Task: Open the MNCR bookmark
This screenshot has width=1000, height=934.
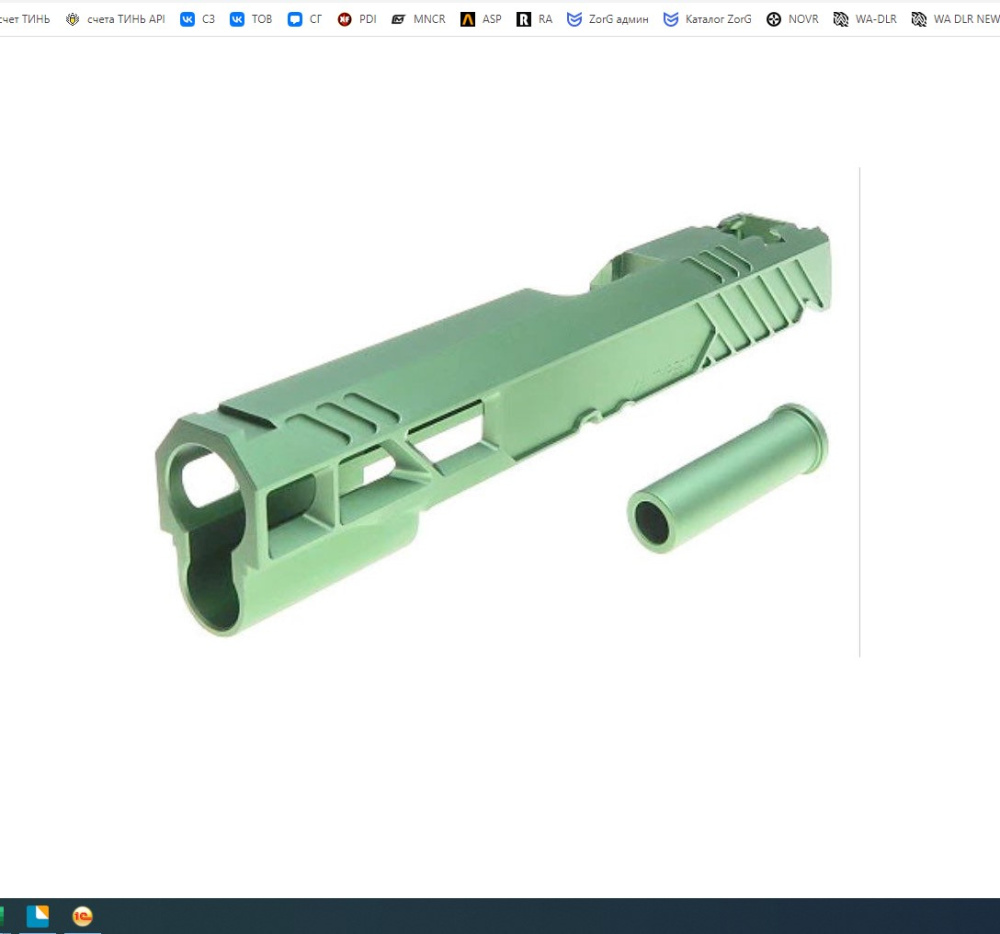Action: click(x=418, y=19)
